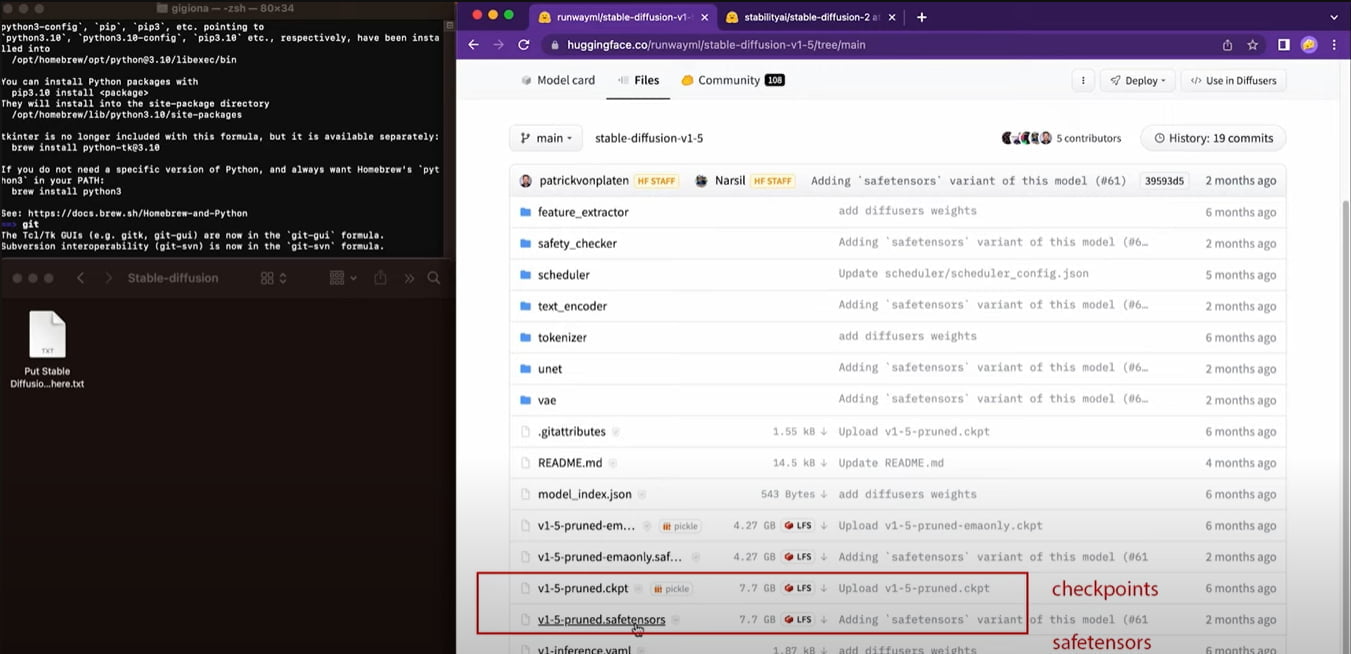Open the Deploy dropdown
This screenshot has height=654, width=1351.
click(1137, 79)
